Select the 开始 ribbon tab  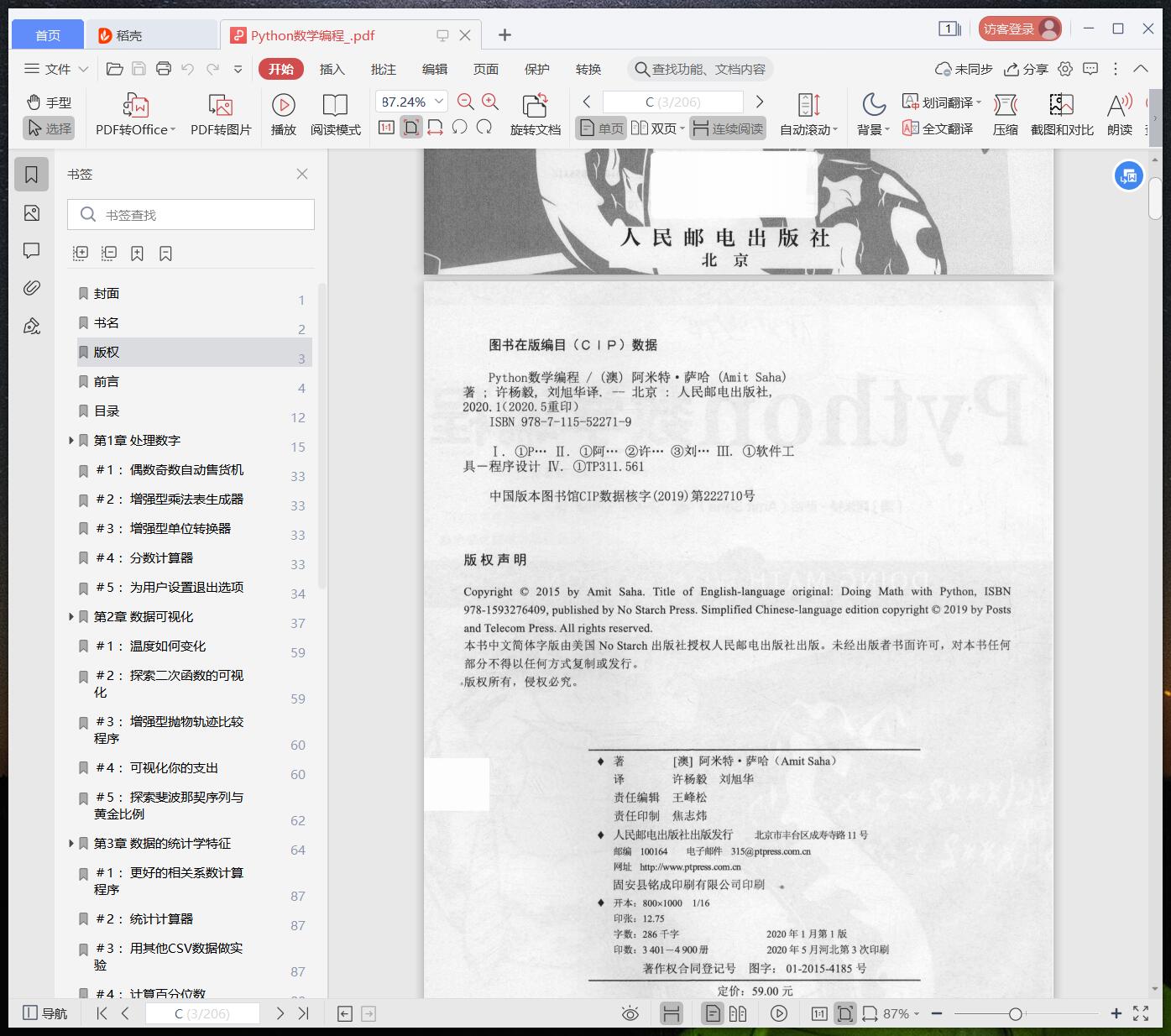281,69
